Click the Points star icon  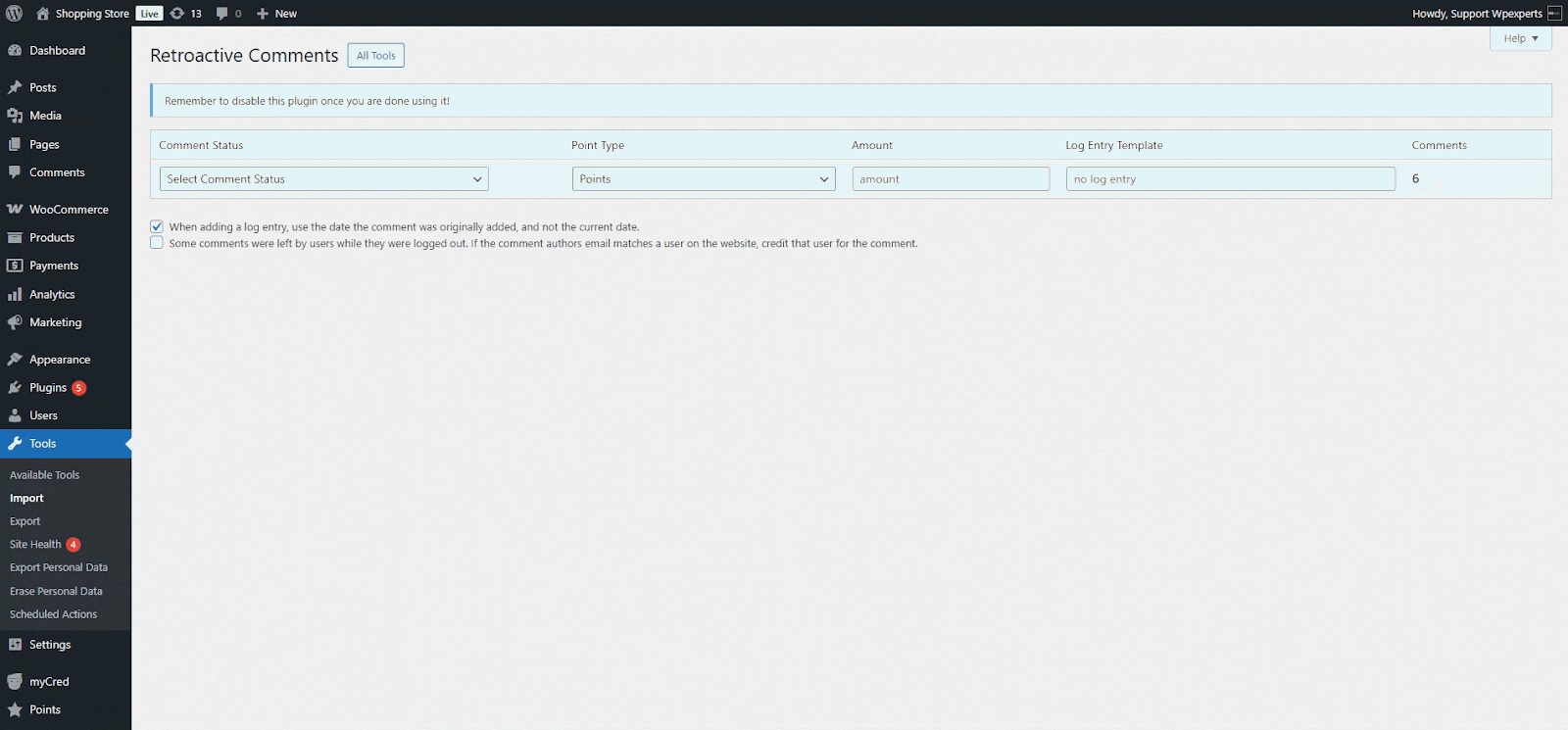coord(15,710)
